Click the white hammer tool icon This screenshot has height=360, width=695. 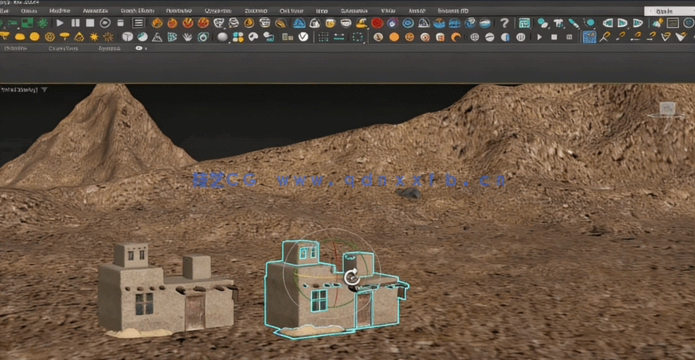(558, 23)
